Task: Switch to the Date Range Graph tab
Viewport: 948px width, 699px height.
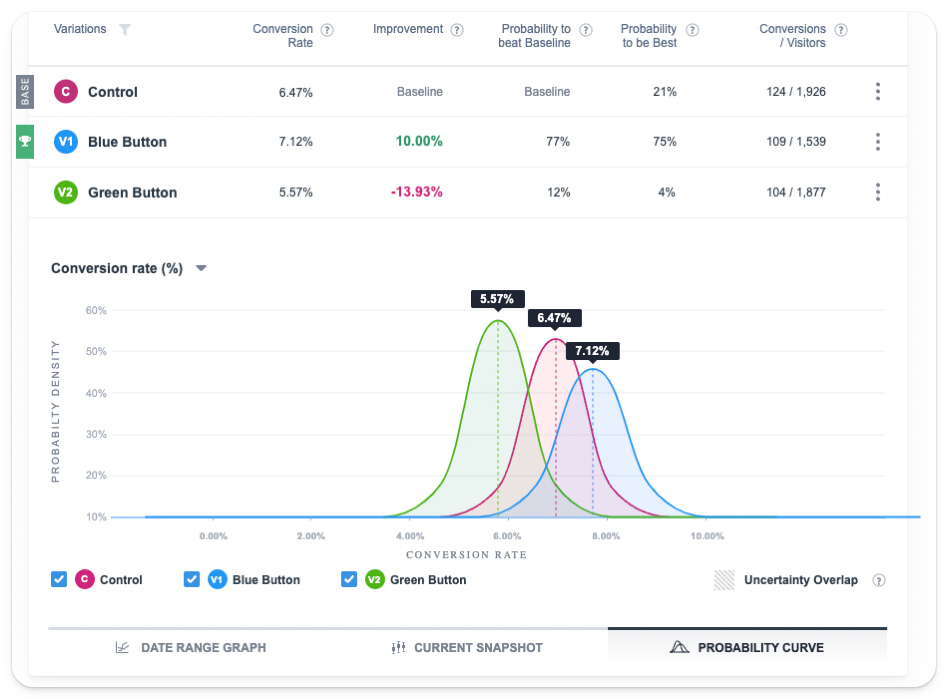Action: point(191,647)
